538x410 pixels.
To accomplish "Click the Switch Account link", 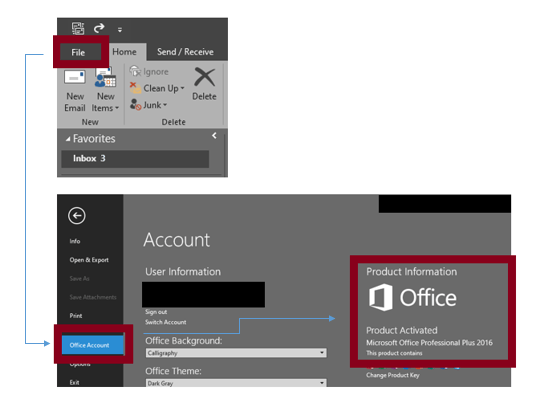I will [165, 322].
